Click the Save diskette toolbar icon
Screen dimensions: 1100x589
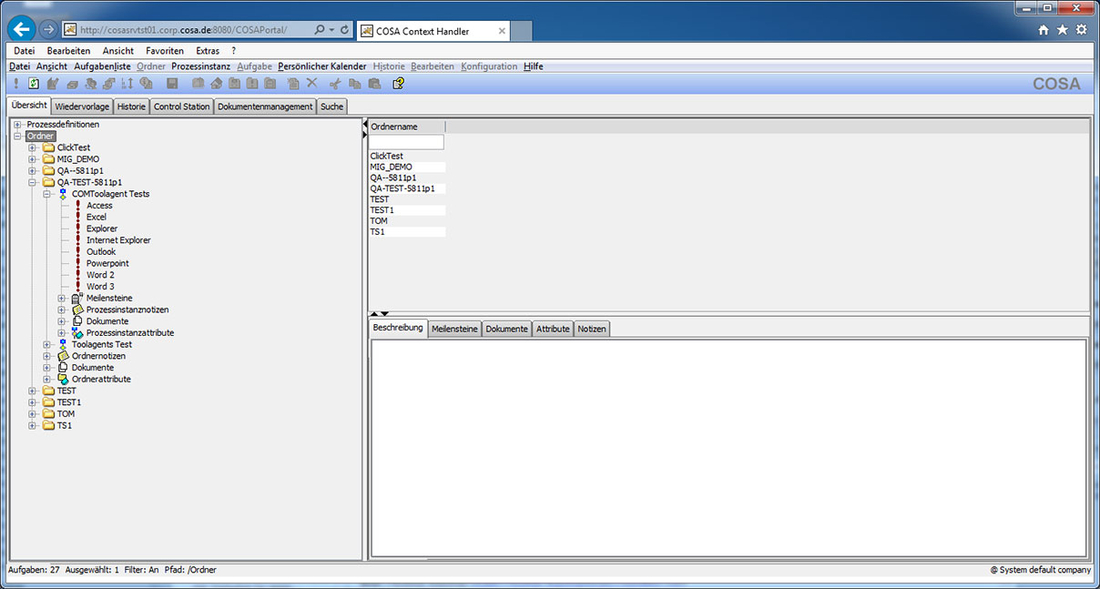(x=170, y=84)
